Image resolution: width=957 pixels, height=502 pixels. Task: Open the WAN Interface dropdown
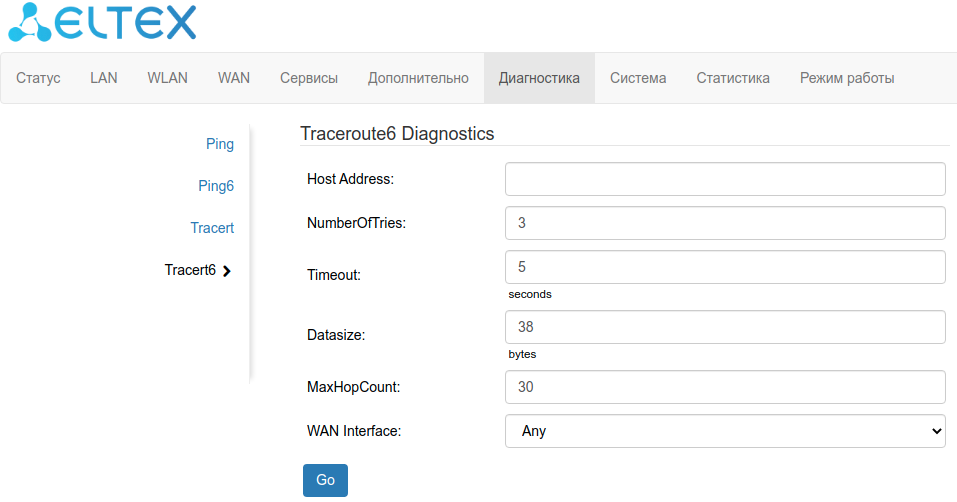(725, 431)
